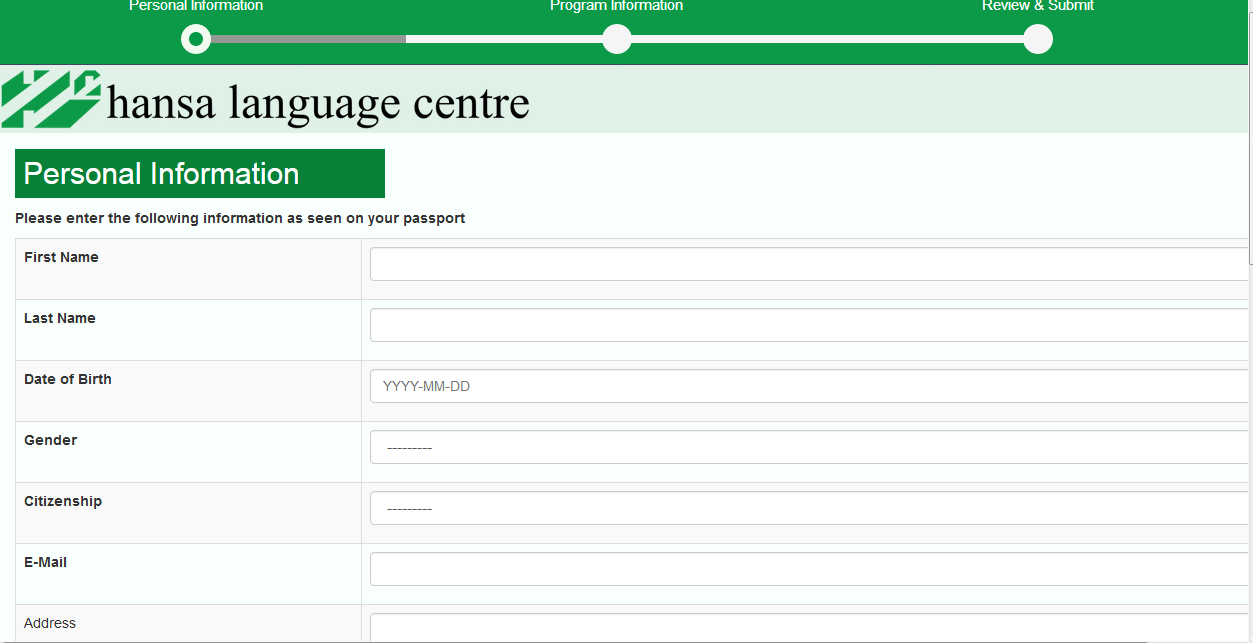Click the Address label
The height and width of the screenshot is (643, 1253).
pyautogui.click(x=50, y=623)
